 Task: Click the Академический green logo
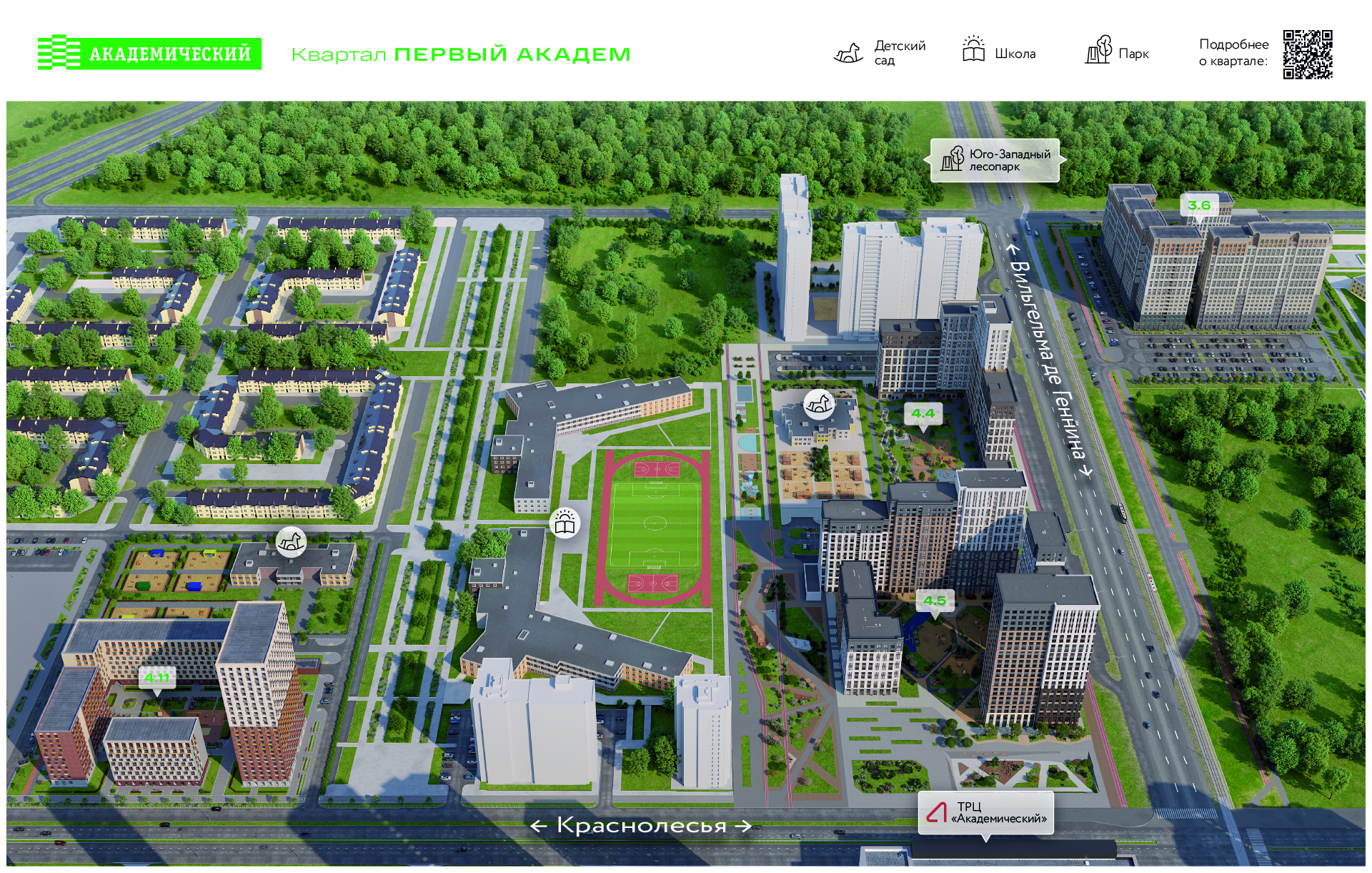pyautogui.click(x=149, y=53)
